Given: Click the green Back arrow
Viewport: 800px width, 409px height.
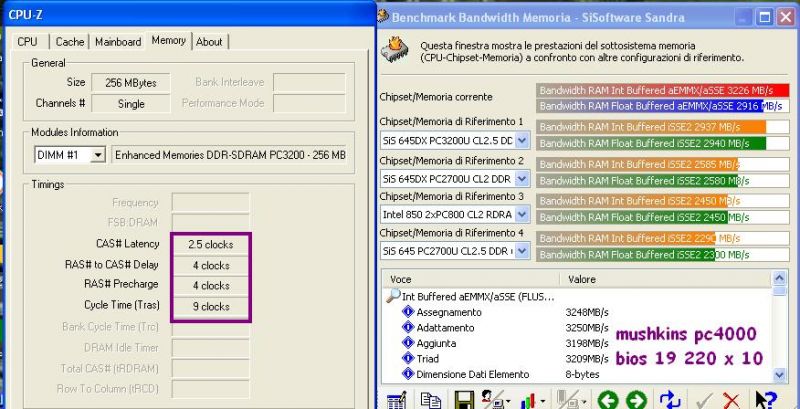Looking at the screenshot, I should click(607, 400).
